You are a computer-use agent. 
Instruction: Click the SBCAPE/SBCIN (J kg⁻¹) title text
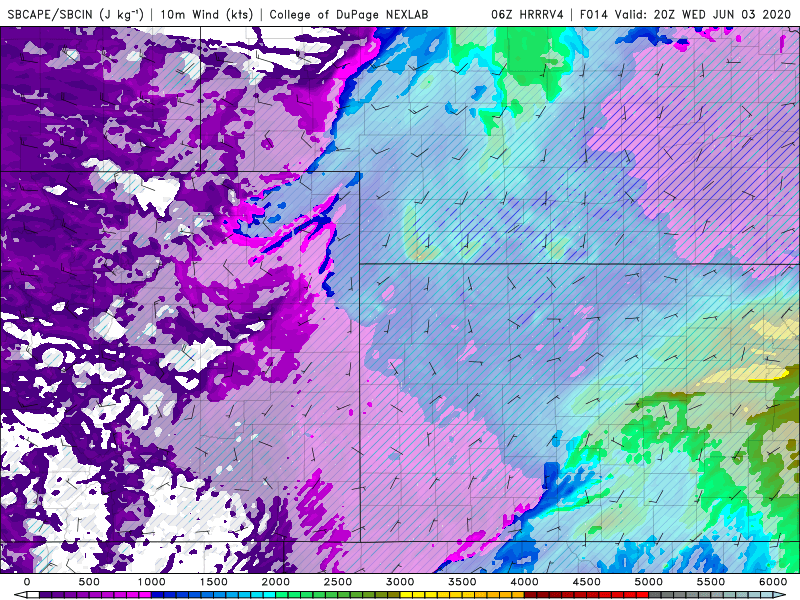pyautogui.click(x=76, y=14)
